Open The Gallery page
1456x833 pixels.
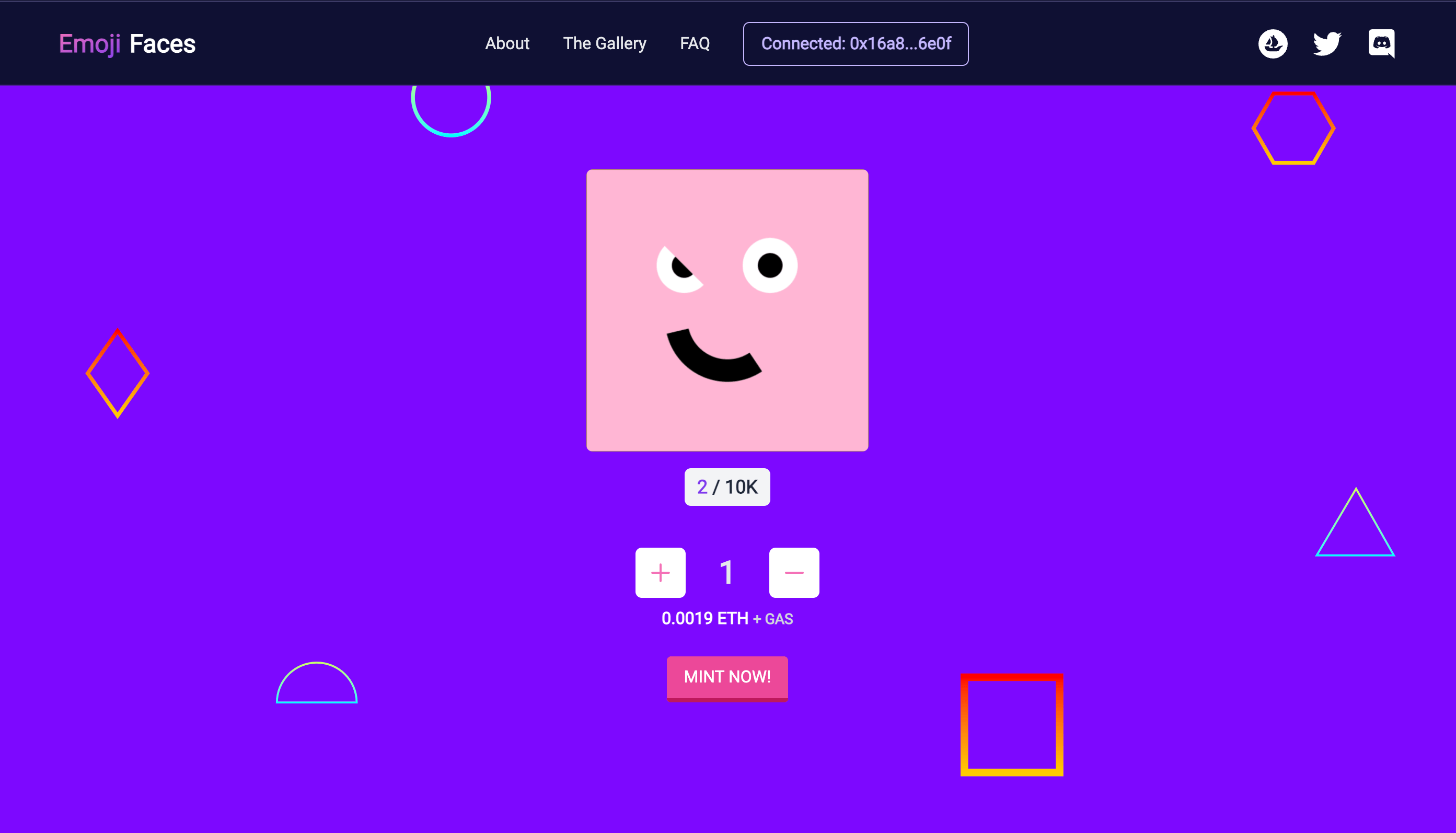click(x=604, y=43)
